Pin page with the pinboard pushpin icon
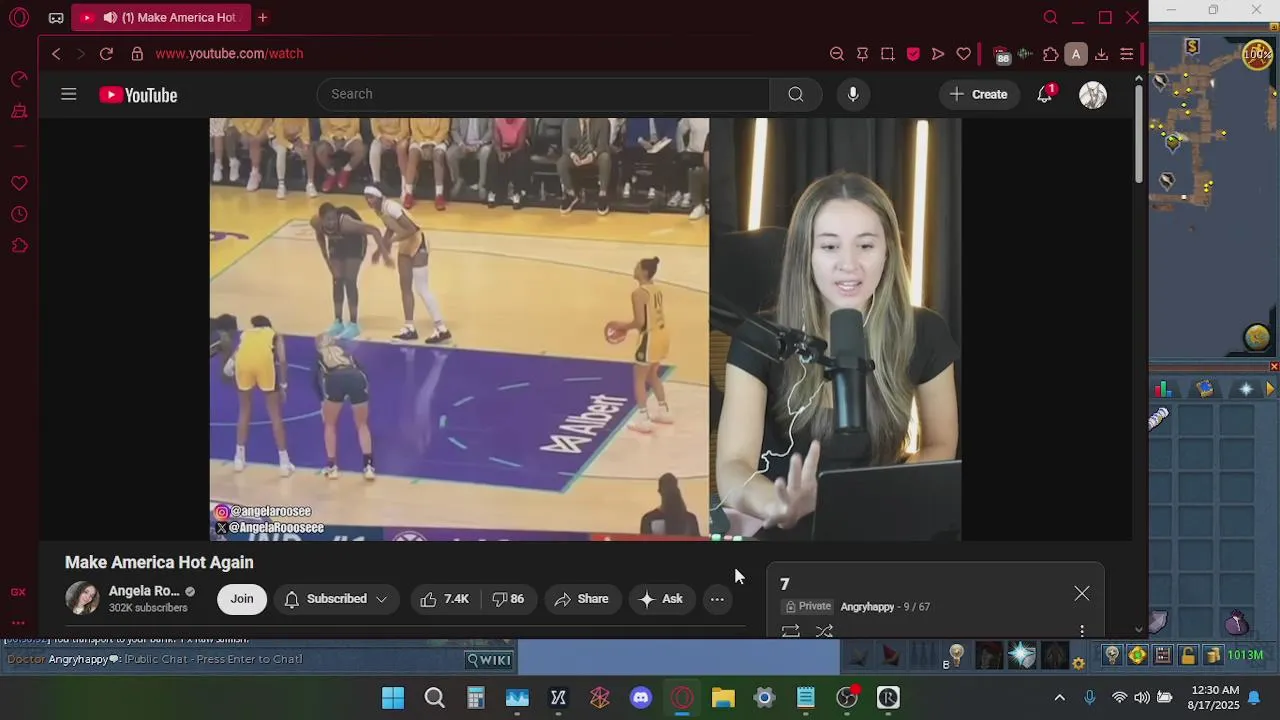The image size is (1280, 720). 862,54
